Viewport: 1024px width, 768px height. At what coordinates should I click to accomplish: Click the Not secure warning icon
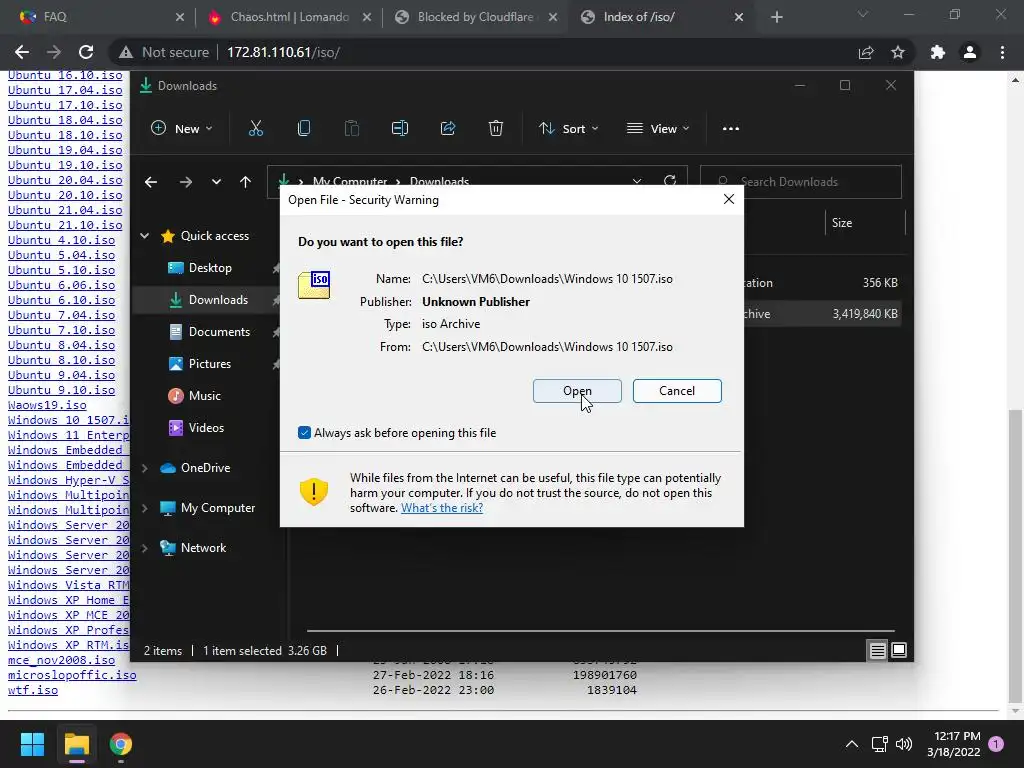(125, 52)
